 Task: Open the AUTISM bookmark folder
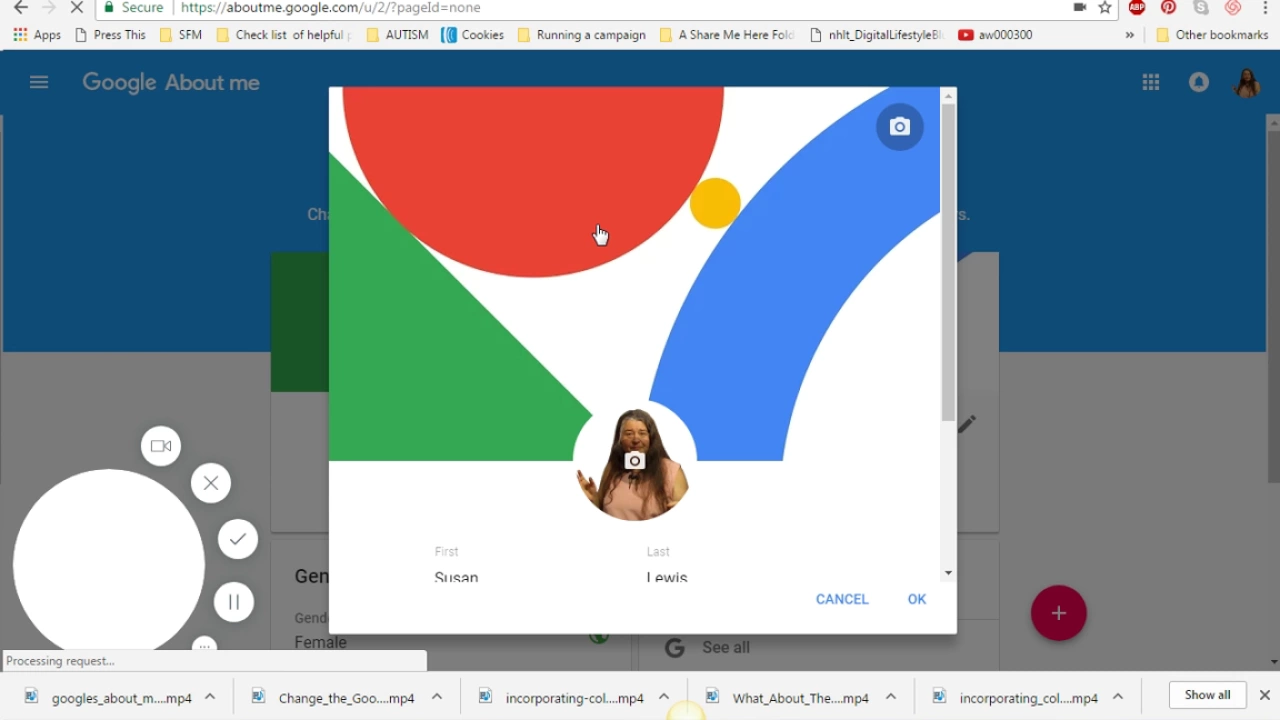coord(398,35)
